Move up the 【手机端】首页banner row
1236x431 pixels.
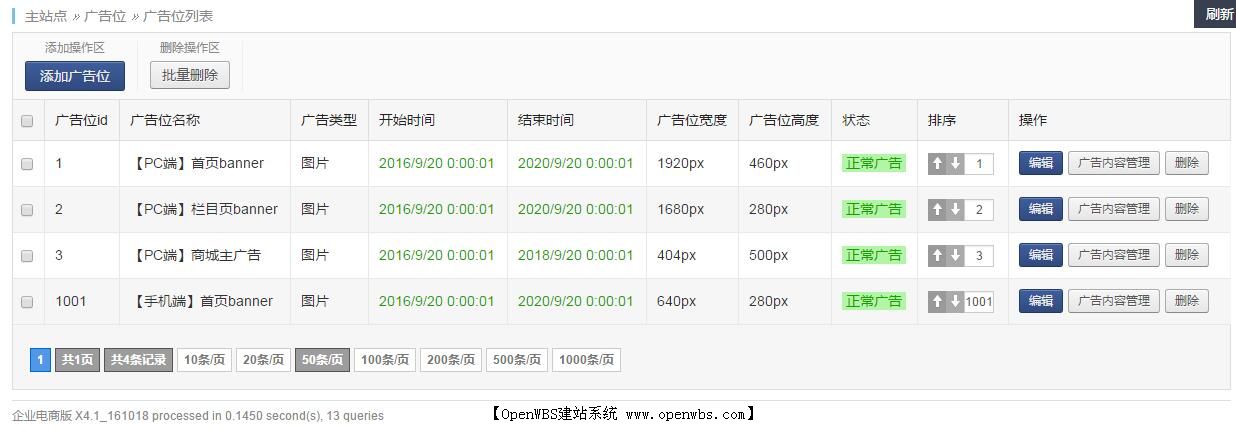click(937, 301)
